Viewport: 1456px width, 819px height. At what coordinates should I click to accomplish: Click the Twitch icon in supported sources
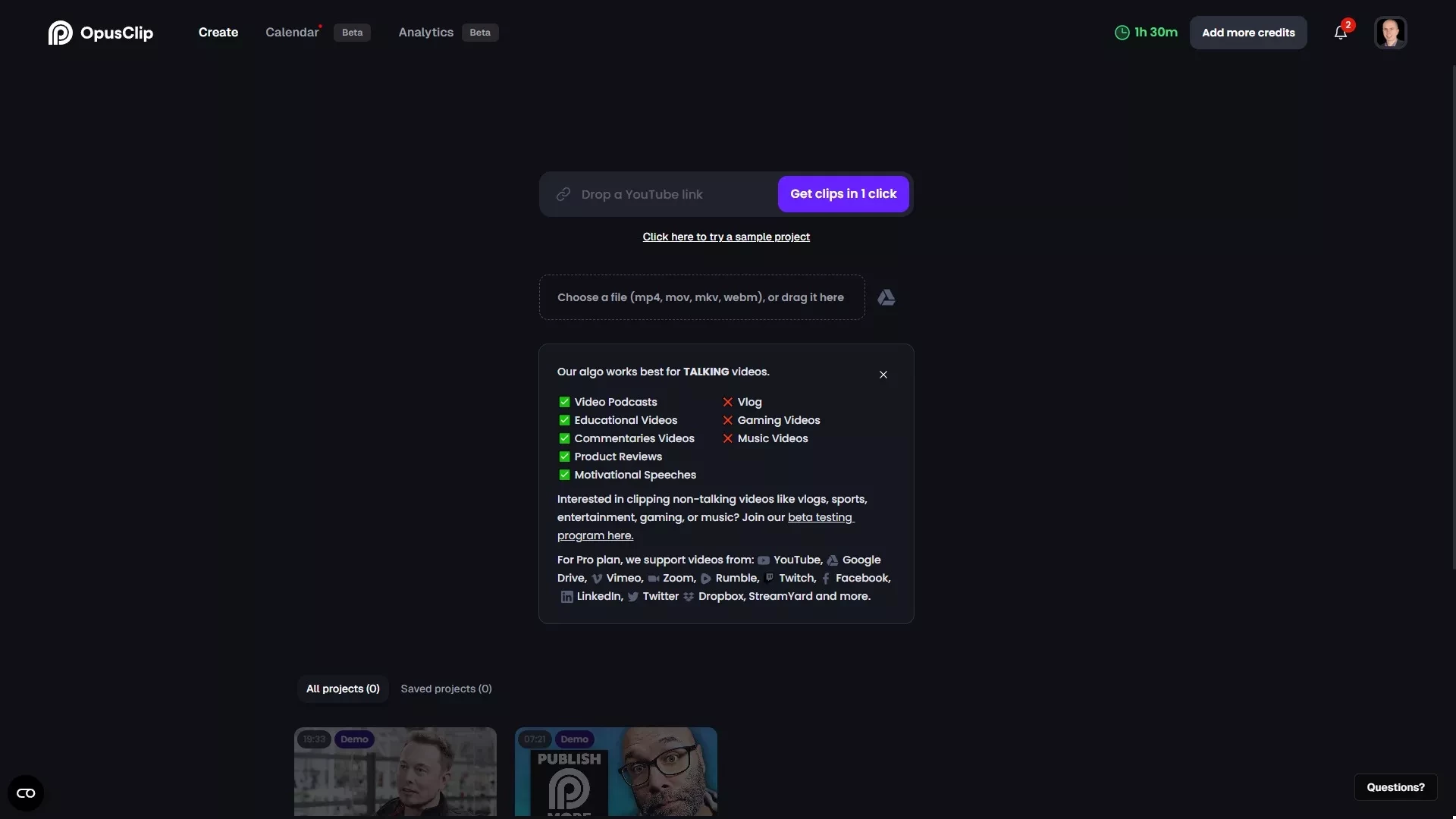770,578
